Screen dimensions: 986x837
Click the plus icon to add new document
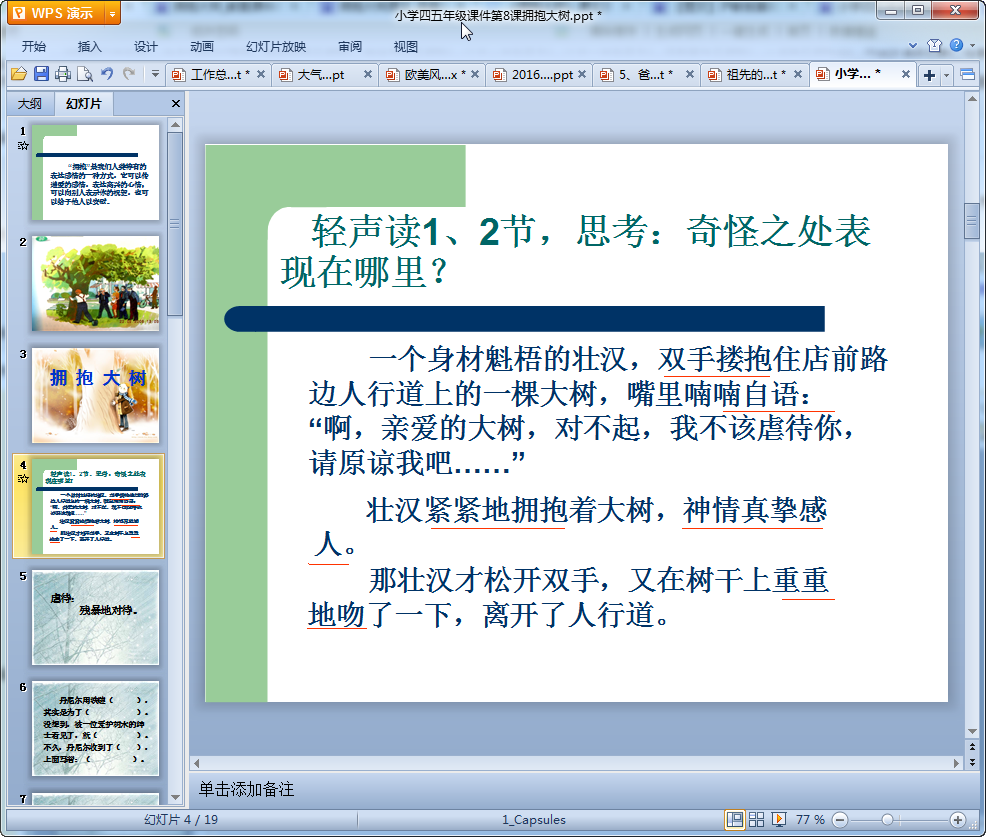[x=929, y=75]
